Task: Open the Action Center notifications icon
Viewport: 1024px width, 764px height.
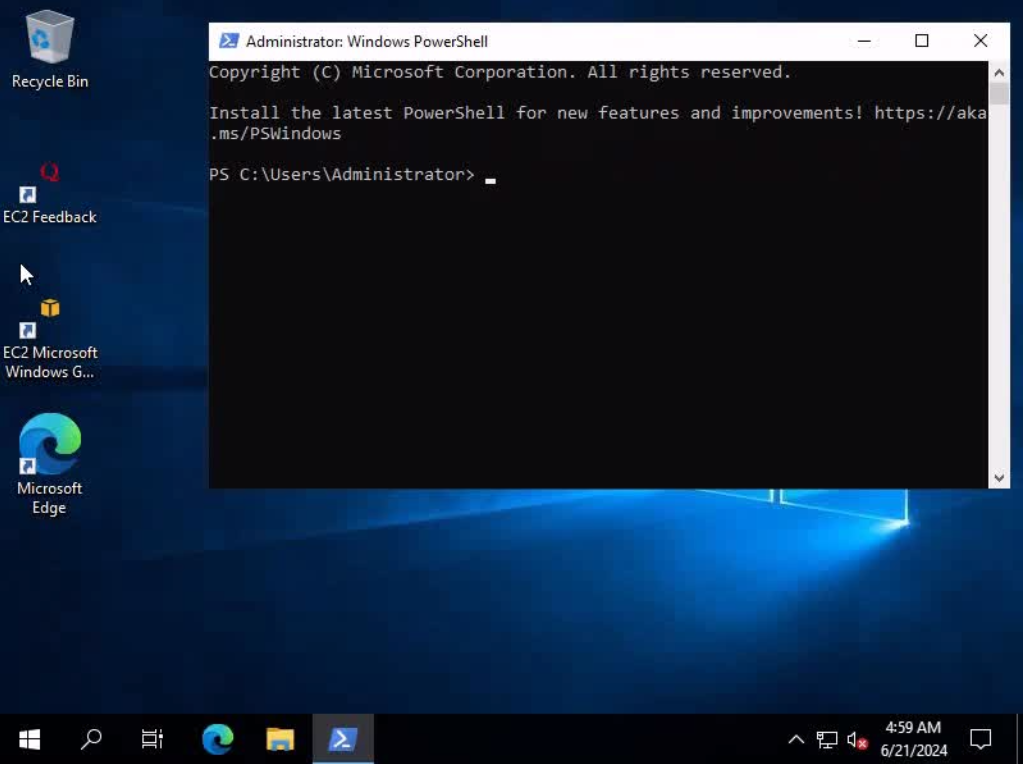Action: coord(981,739)
